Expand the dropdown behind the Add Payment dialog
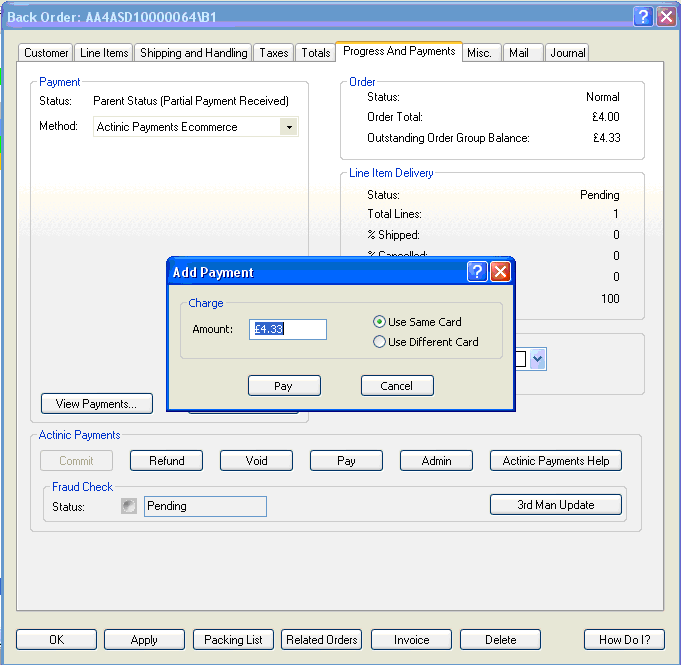Image resolution: width=681 pixels, height=665 pixels. tap(537, 359)
